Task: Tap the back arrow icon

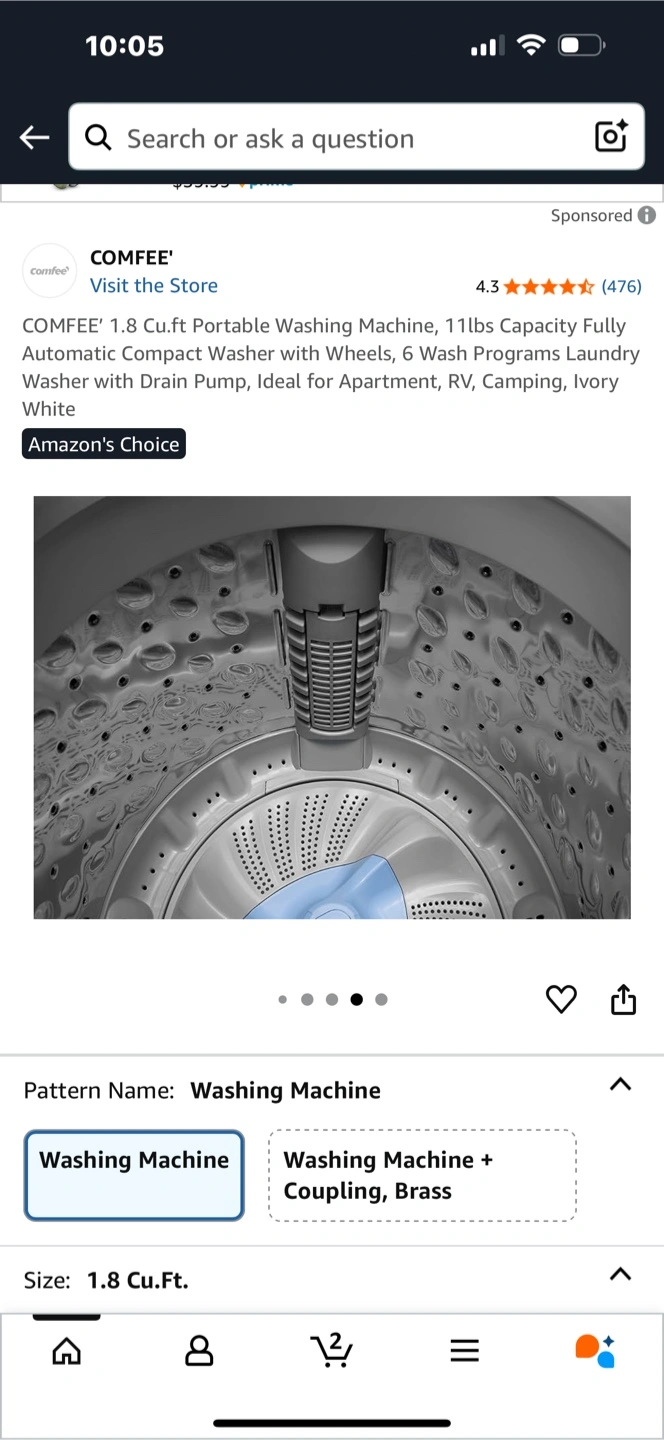Action: coord(34,138)
